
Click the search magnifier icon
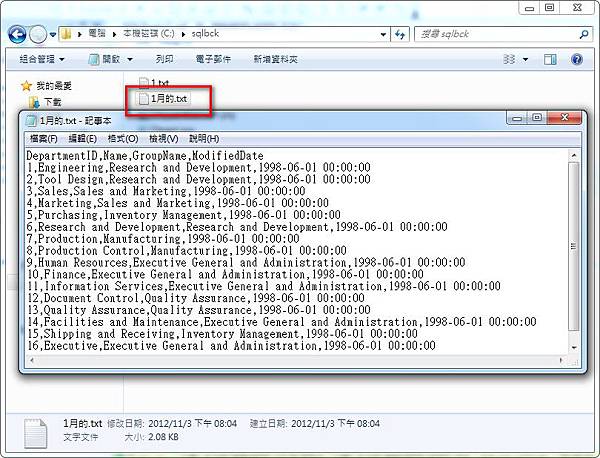[x=584, y=34]
